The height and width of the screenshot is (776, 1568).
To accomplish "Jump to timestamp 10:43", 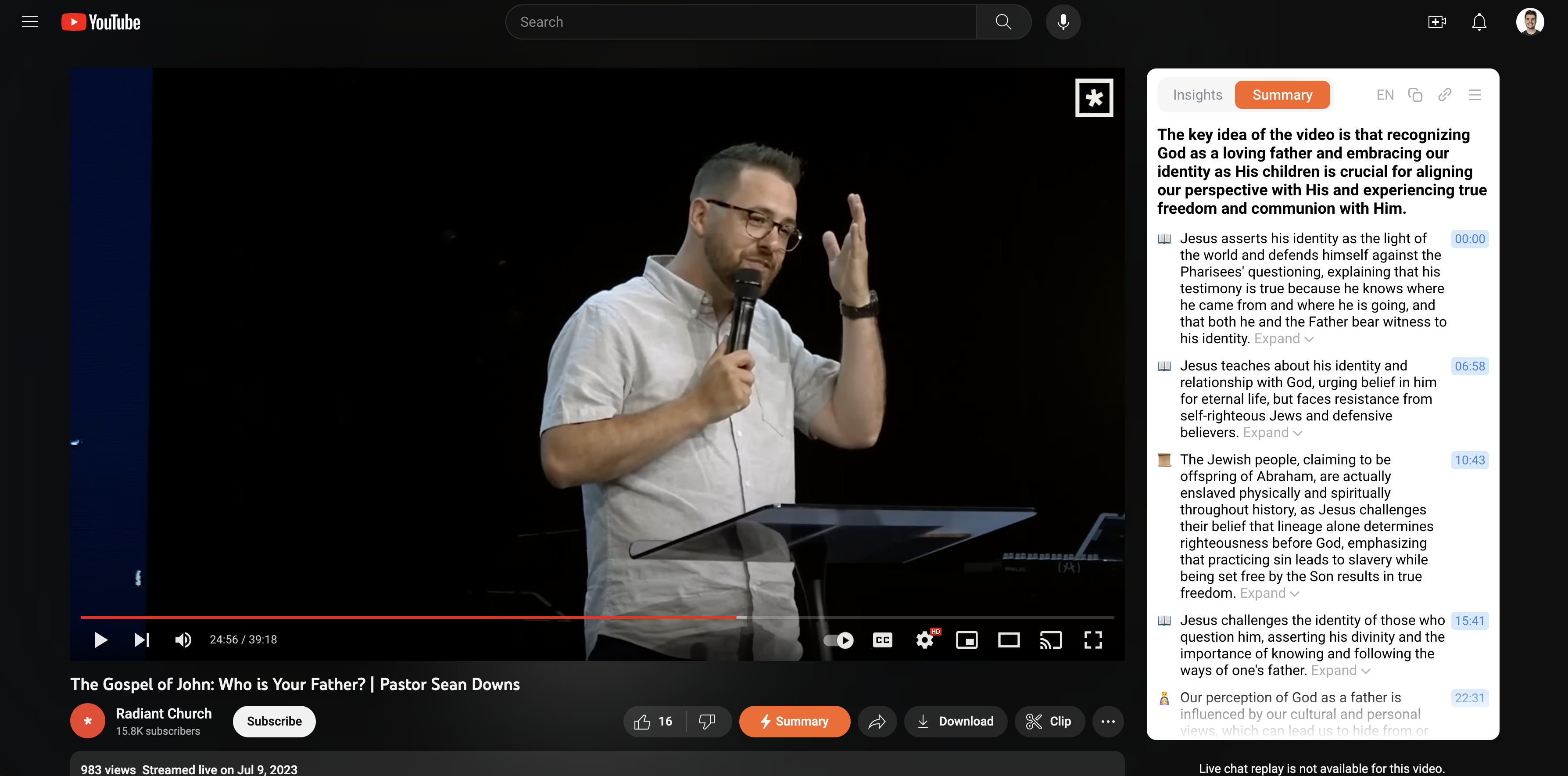I will pos(1469,460).
